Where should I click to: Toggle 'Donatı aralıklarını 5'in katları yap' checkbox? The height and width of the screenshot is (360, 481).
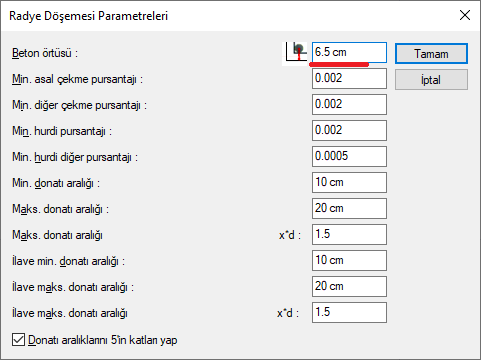pyautogui.click(x=18, y=340)
